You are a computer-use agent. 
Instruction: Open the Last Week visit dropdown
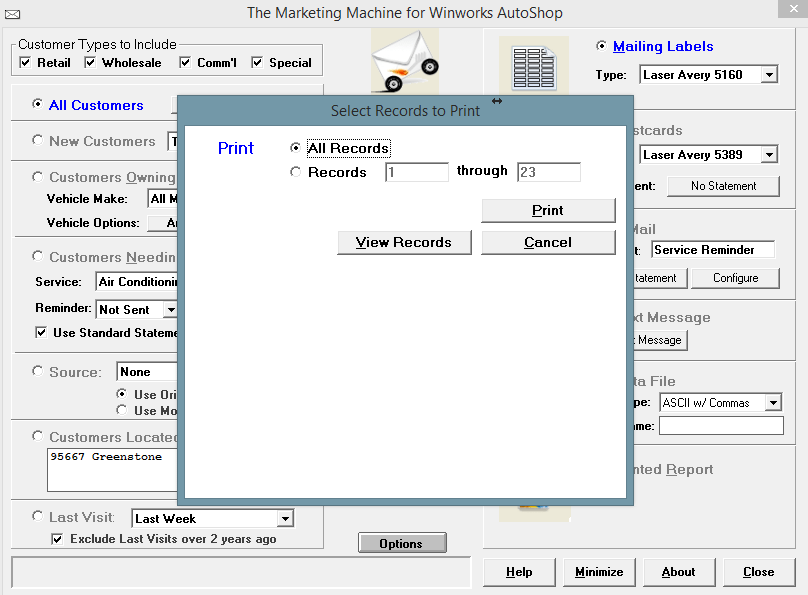[x=285, y=519]
